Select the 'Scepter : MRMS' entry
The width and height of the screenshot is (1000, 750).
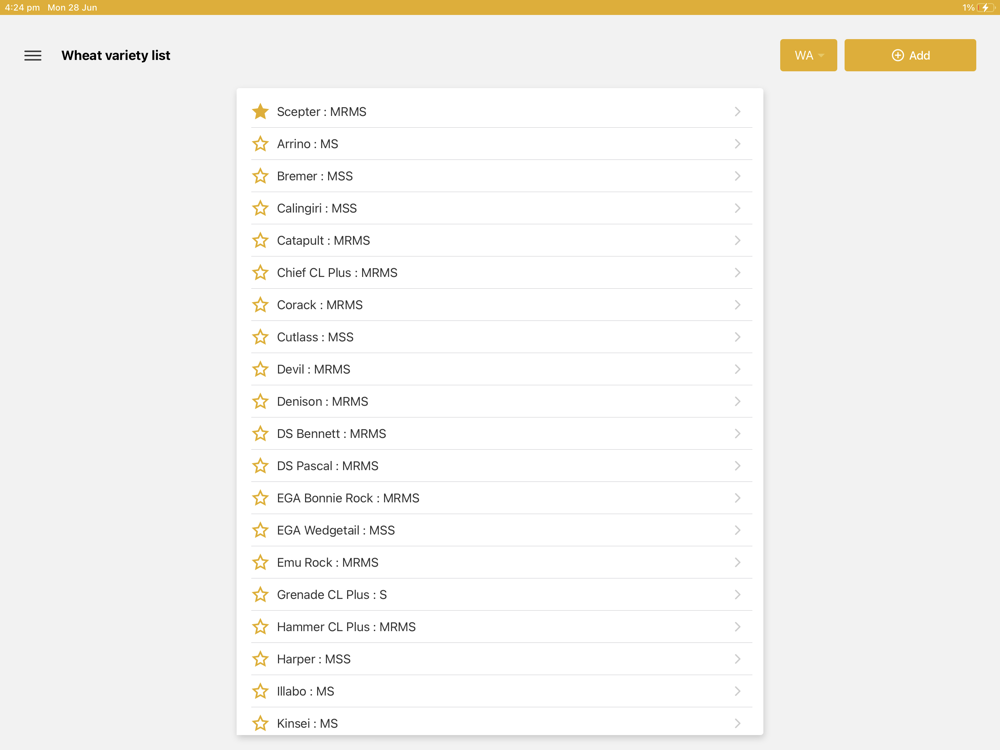point(321,112)
